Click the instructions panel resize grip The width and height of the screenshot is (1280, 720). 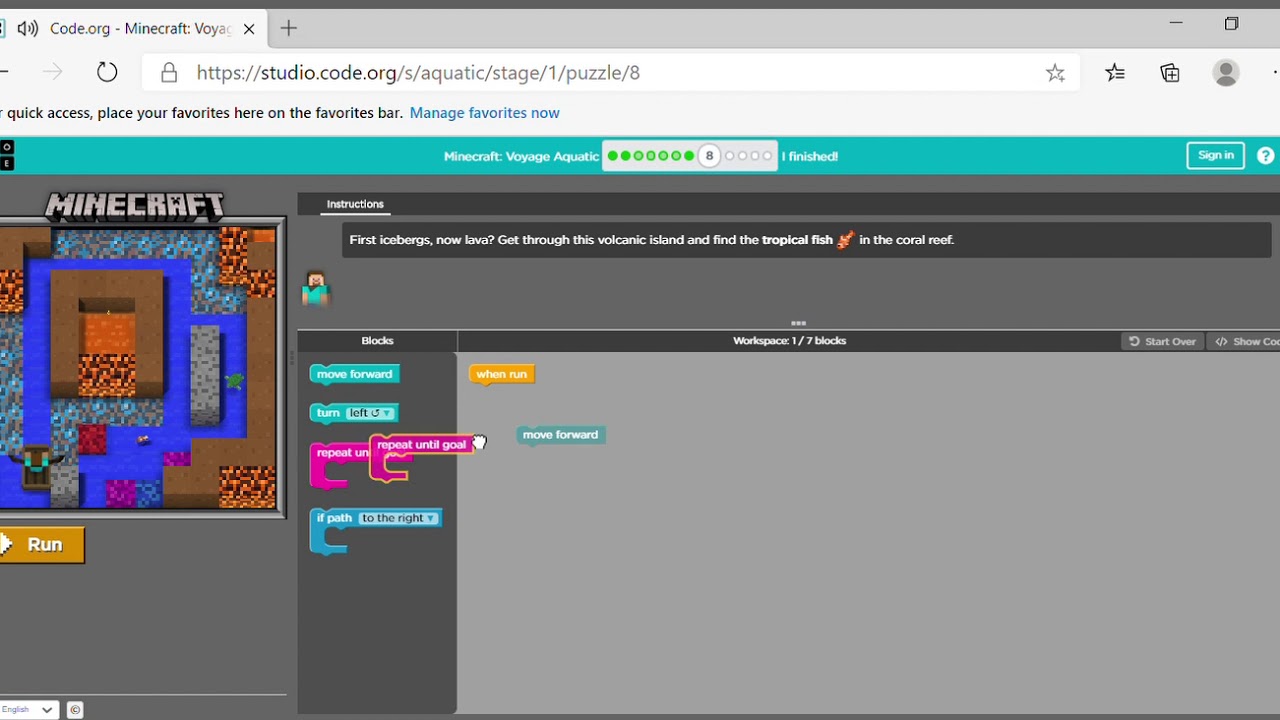798,323
